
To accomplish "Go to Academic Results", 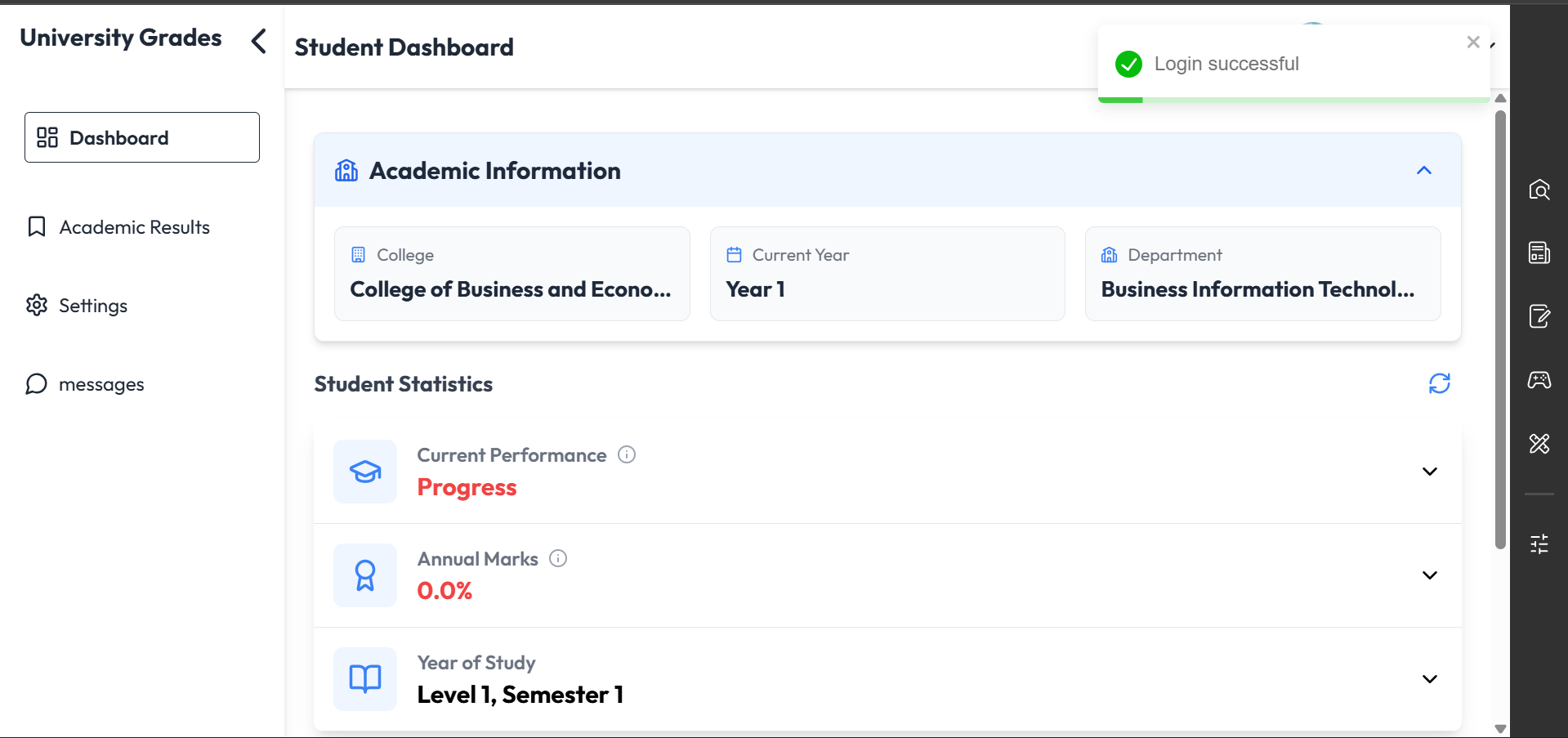I will coord(118,227).
